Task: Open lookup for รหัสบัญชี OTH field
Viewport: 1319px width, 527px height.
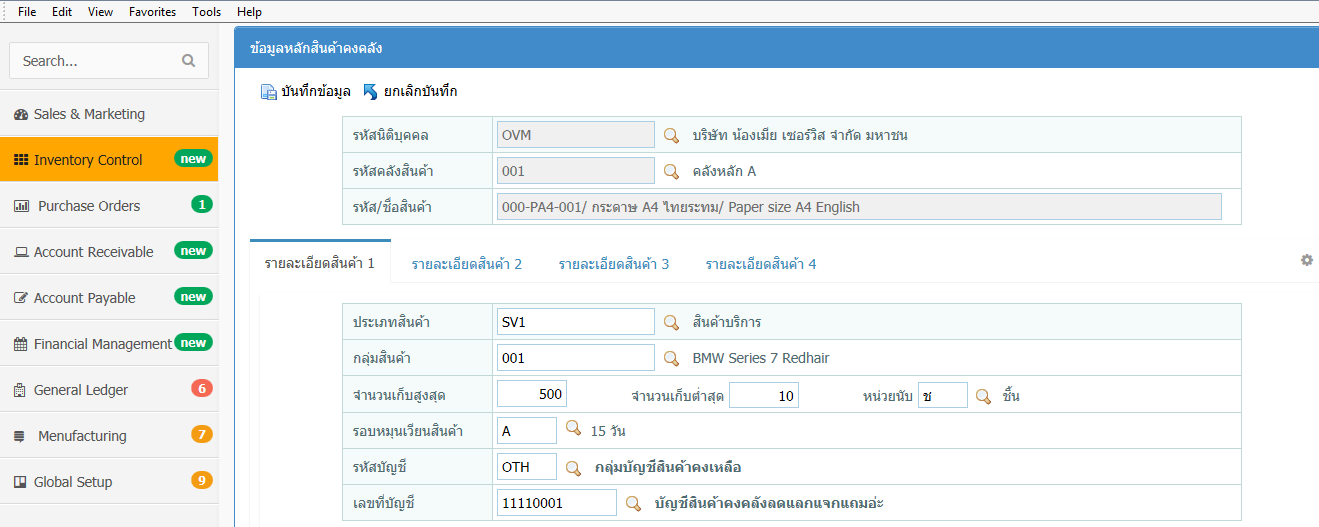Action: tap(573, 467)
